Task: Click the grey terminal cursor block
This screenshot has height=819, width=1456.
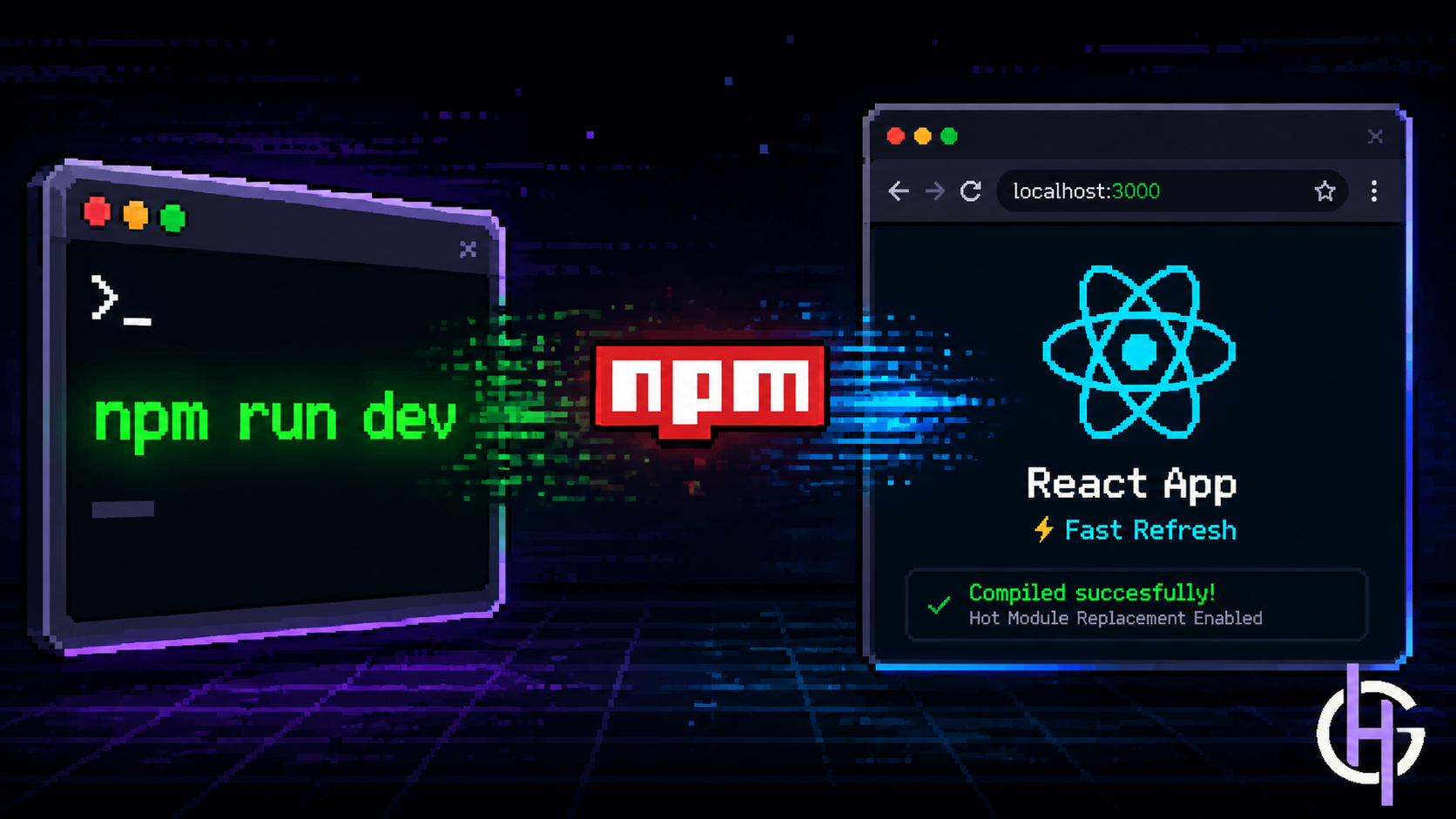Action: tap(123, 509)
